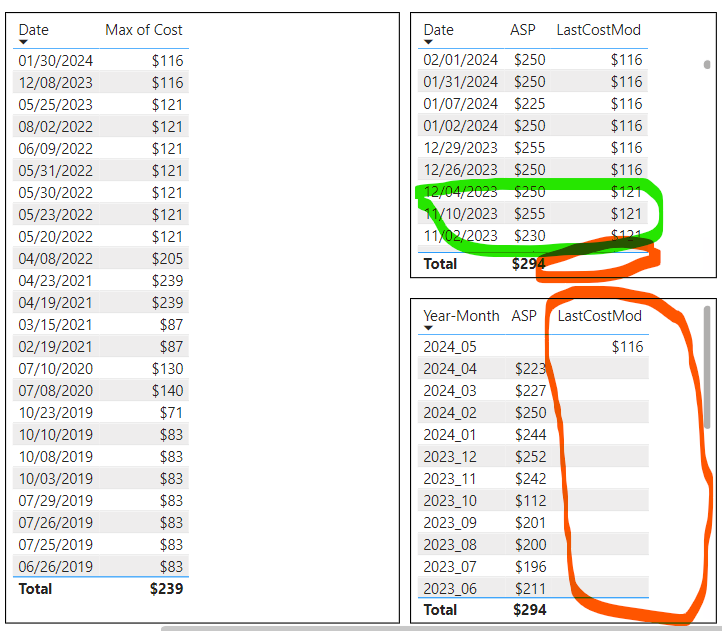Select the 12/26/2023 date cell

460,169
